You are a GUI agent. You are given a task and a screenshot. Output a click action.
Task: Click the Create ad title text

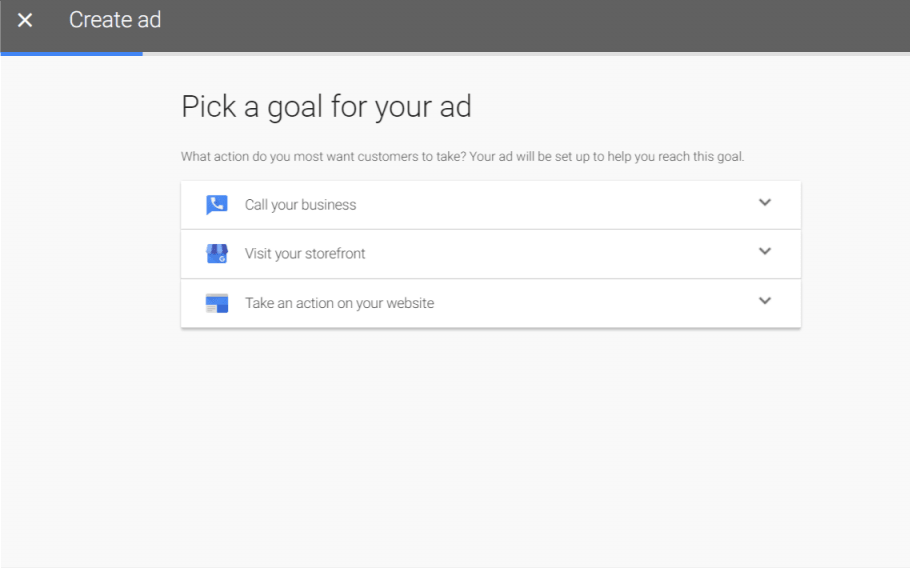(115, 20)
